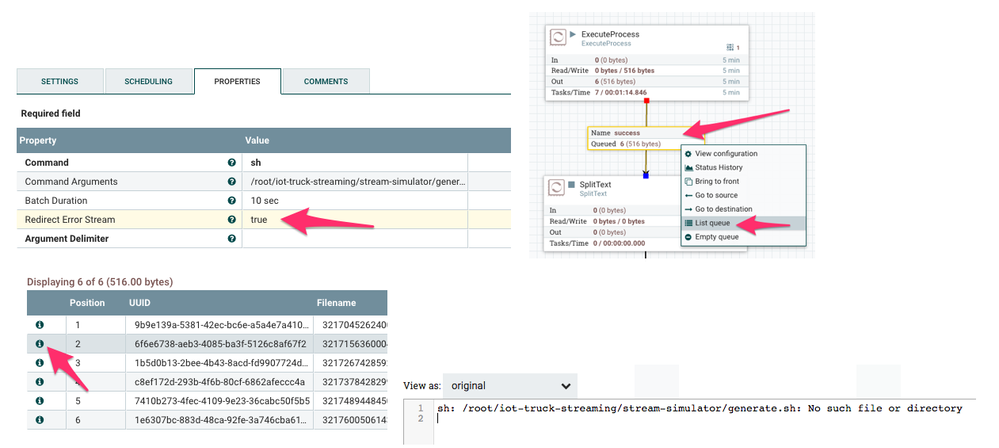Switch to the SCHEDULING tab
This screenshot has height=448, width=999.
pos(148,82)
